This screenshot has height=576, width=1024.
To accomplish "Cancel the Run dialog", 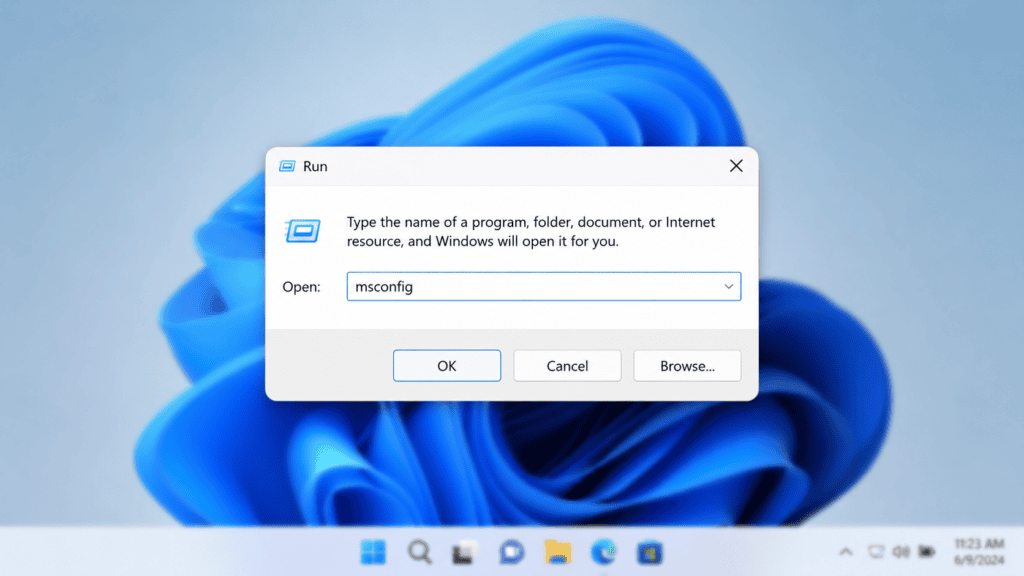I will point(567,366).
